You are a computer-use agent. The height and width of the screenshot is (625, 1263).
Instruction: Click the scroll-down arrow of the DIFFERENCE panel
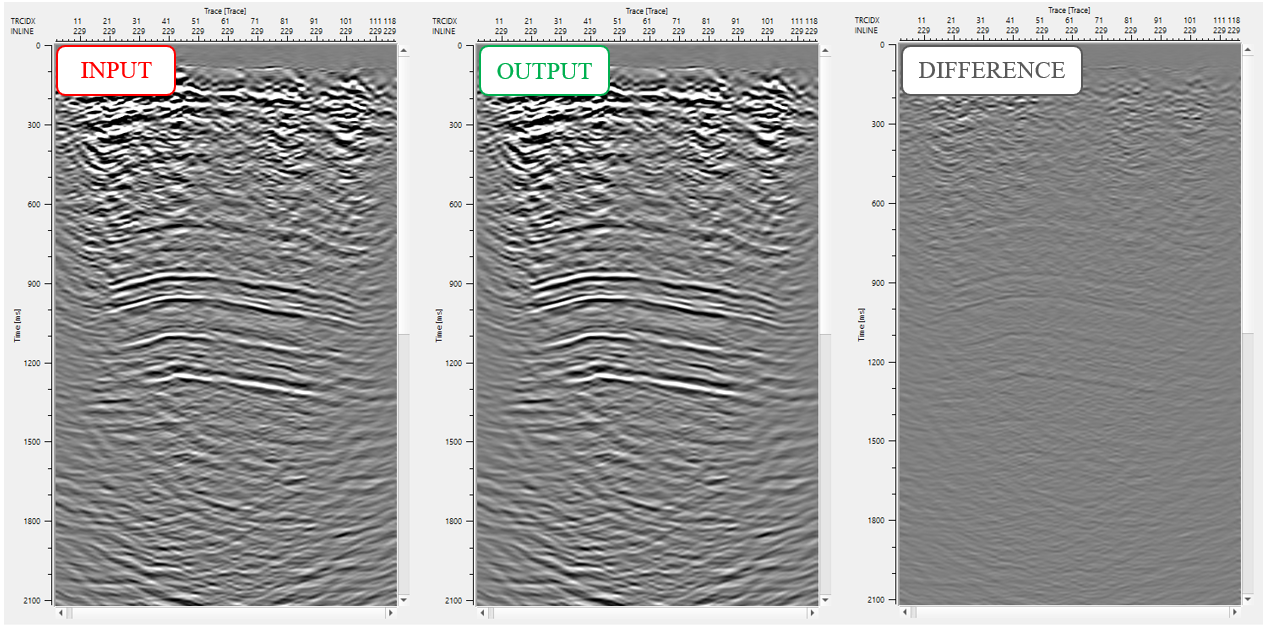pos(1247,600)
